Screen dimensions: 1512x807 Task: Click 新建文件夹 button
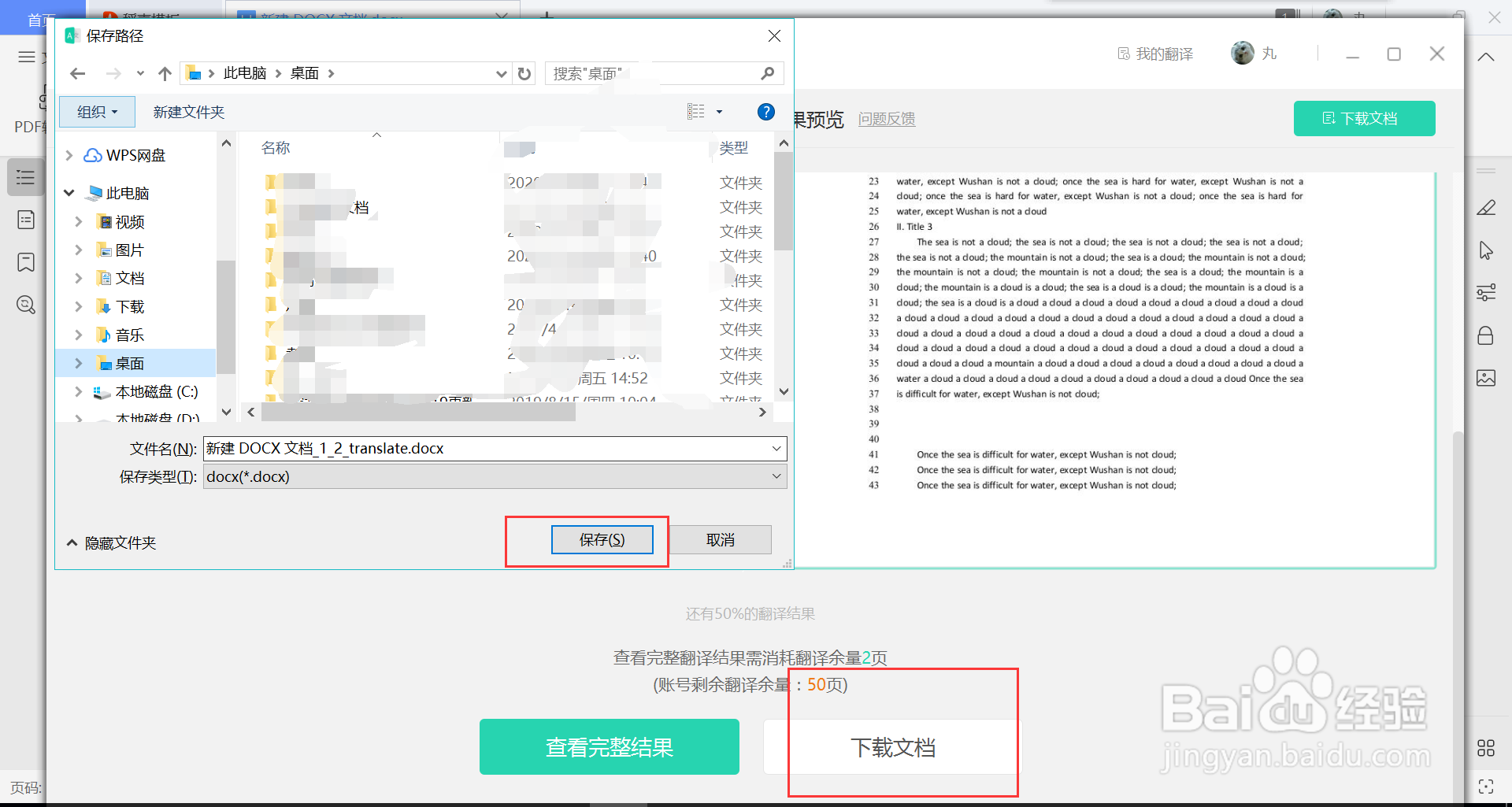tap(189, 112)
